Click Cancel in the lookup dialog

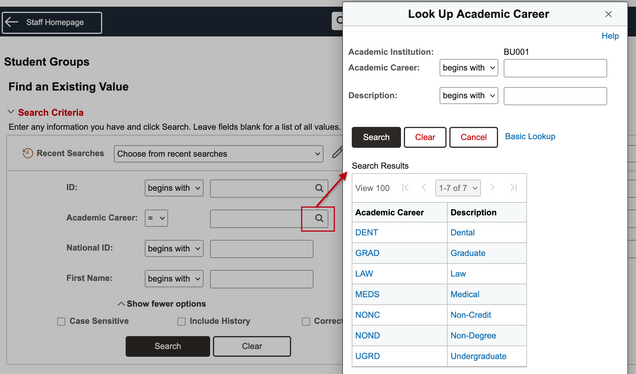point(473,137)
